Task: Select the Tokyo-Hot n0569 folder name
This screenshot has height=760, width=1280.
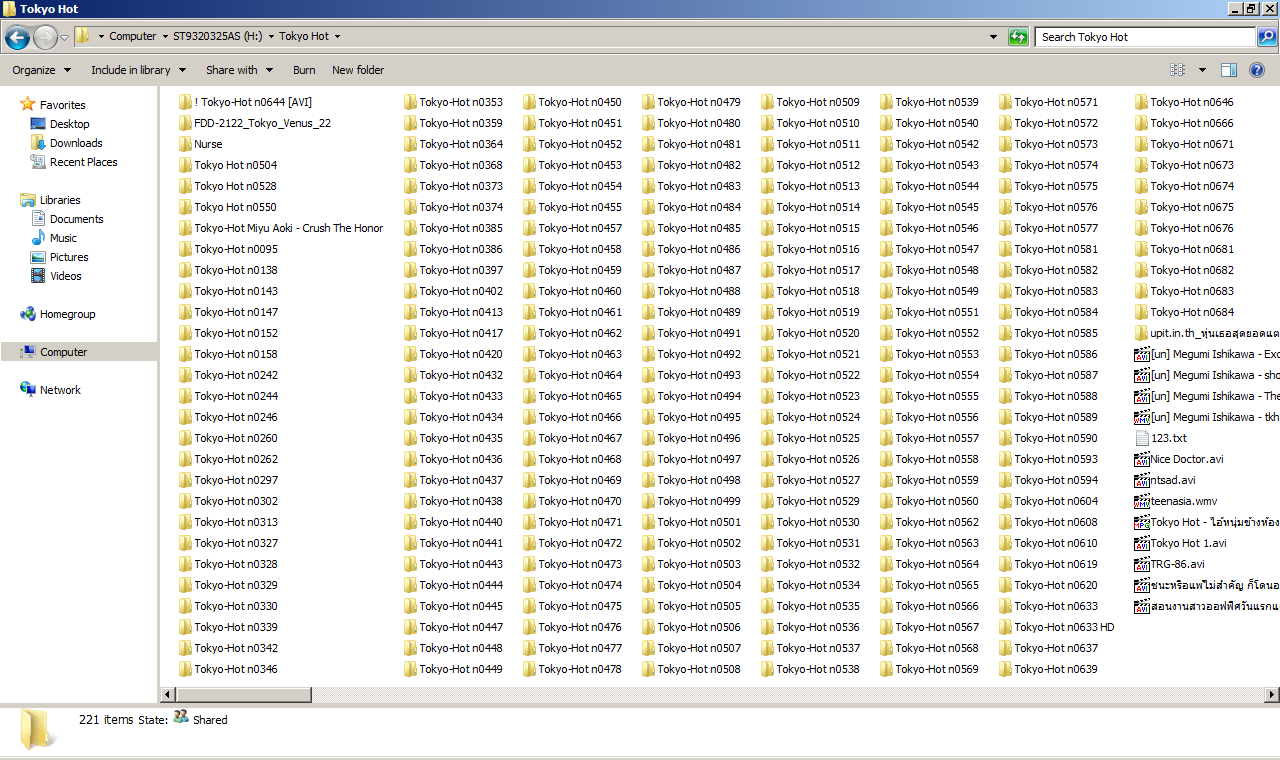Action: pos(937,669)
